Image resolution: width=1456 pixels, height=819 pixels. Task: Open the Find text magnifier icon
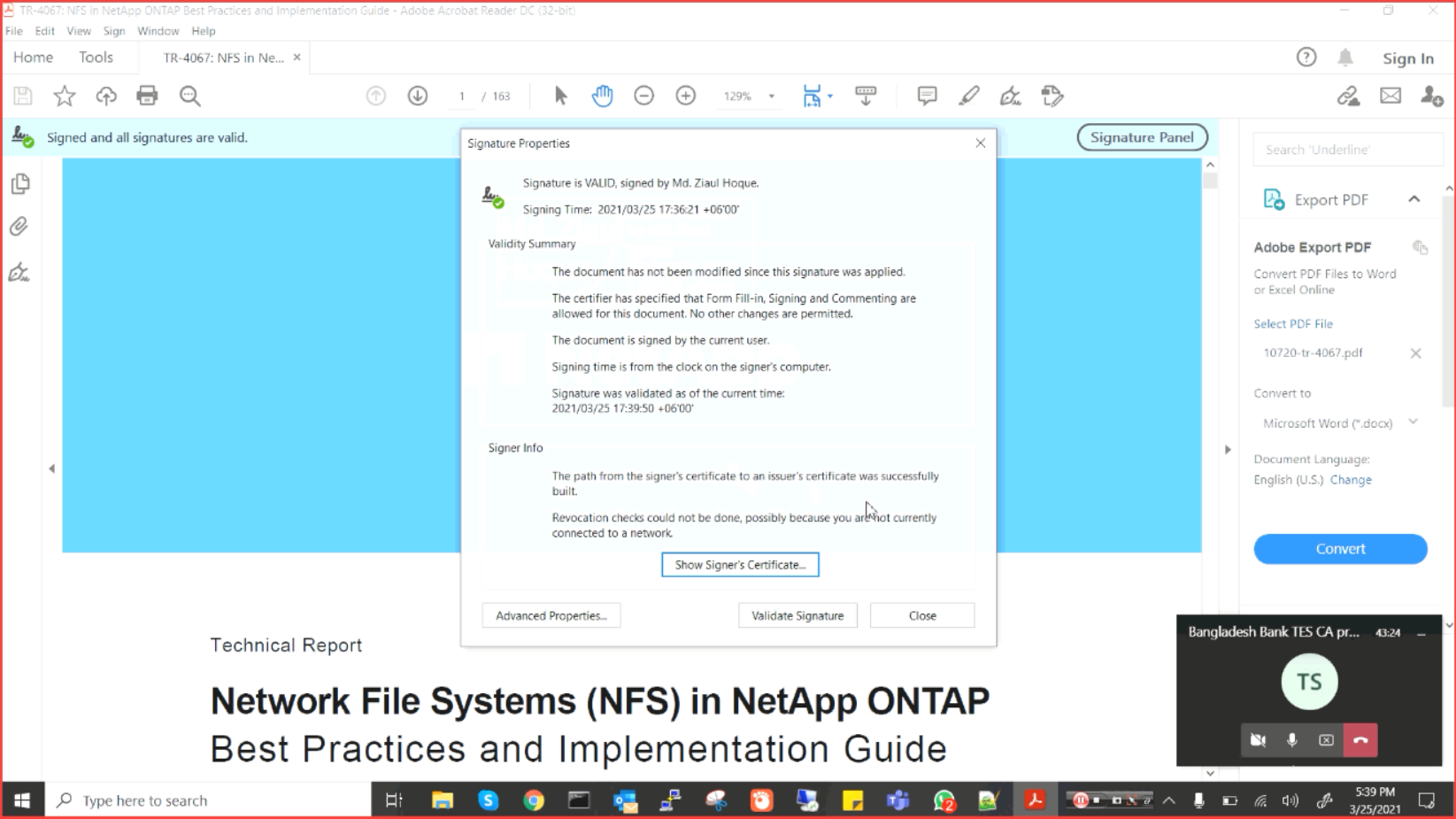point(189,96)
